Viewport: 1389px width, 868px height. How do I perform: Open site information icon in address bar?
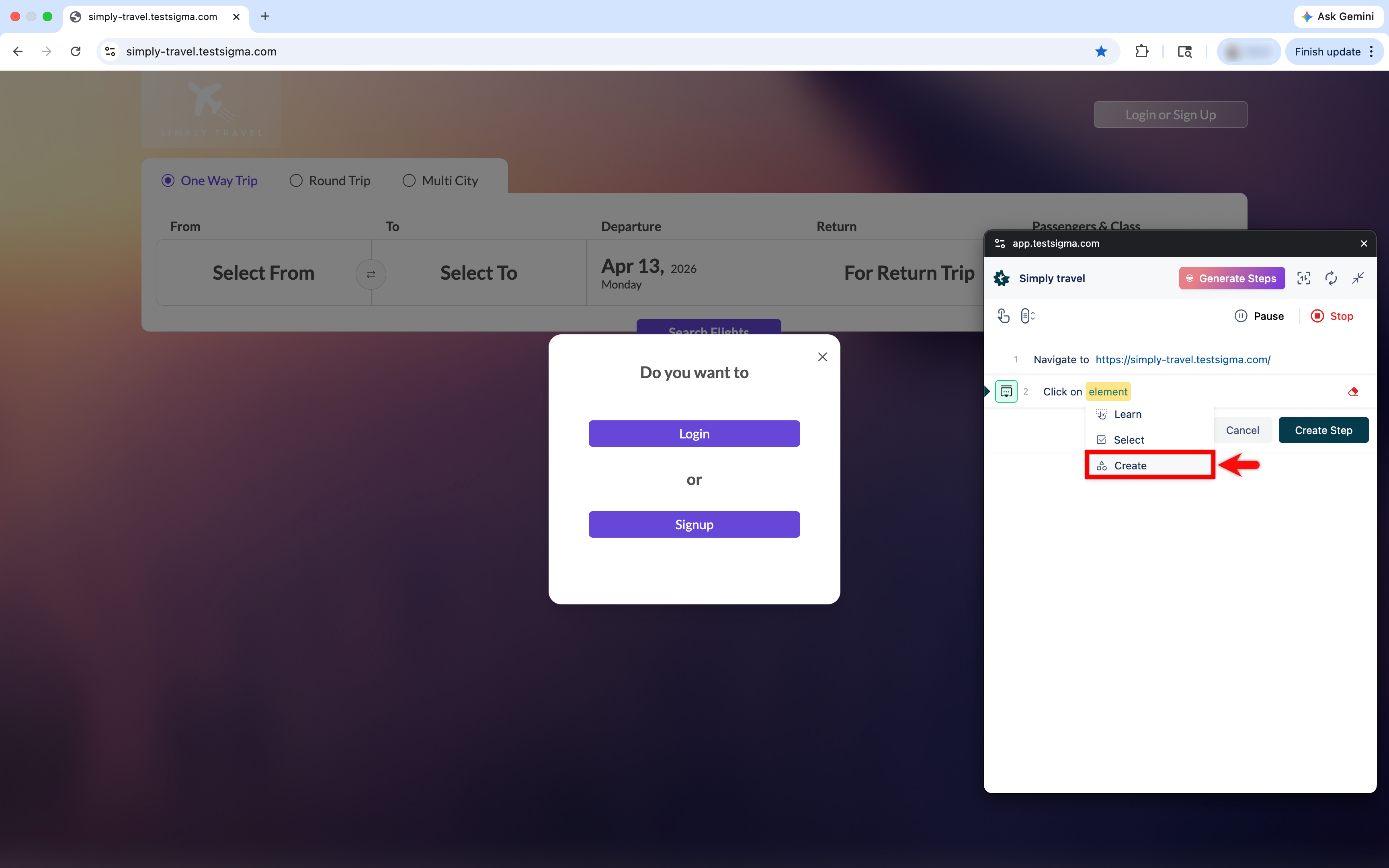click(110, 52)
